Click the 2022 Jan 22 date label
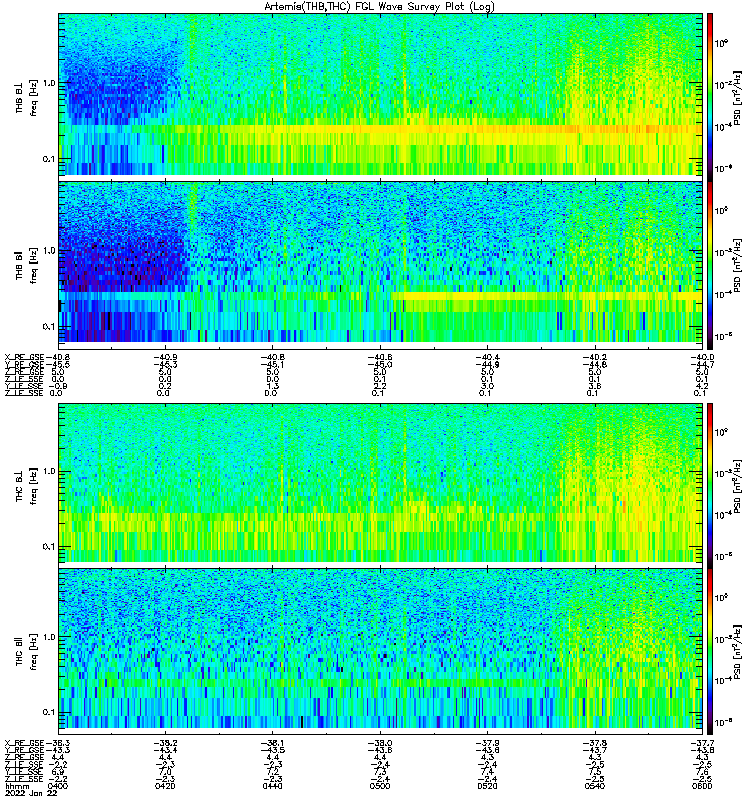Image resolution: width=750 pixels, height=800 pixels. (x=31, y=794)
